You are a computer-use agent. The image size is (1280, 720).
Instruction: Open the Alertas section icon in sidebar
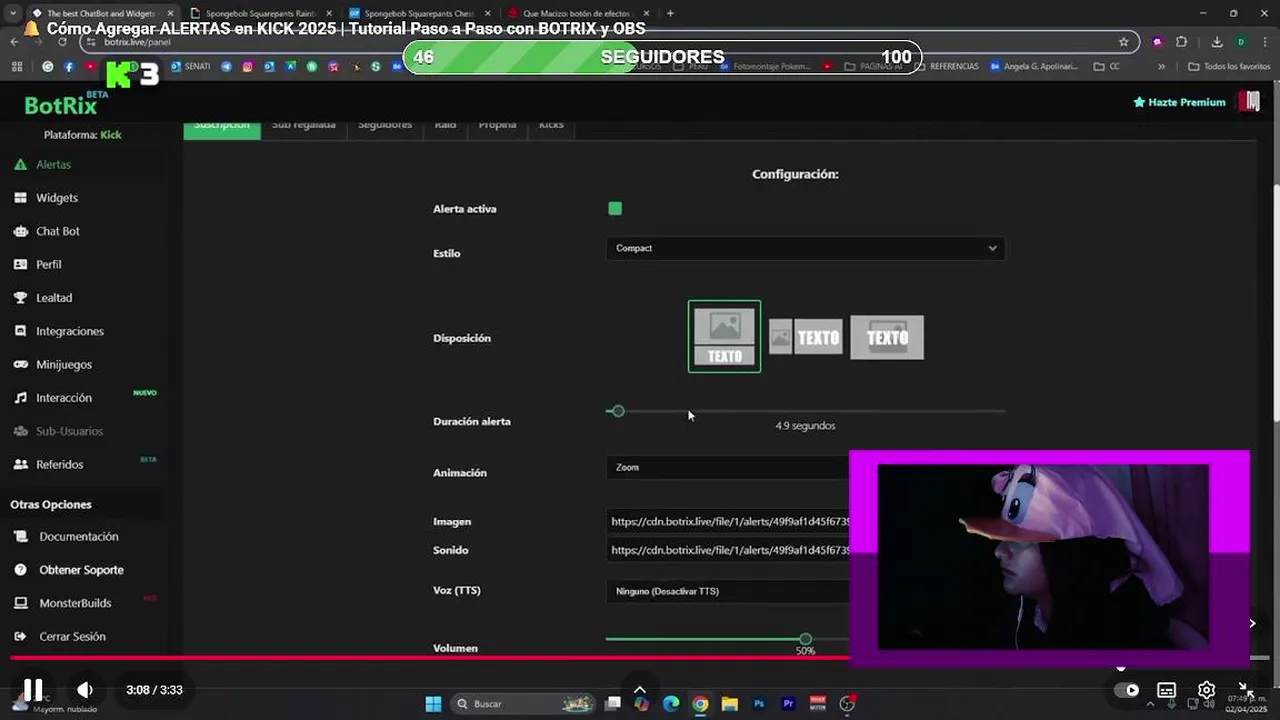20,164
